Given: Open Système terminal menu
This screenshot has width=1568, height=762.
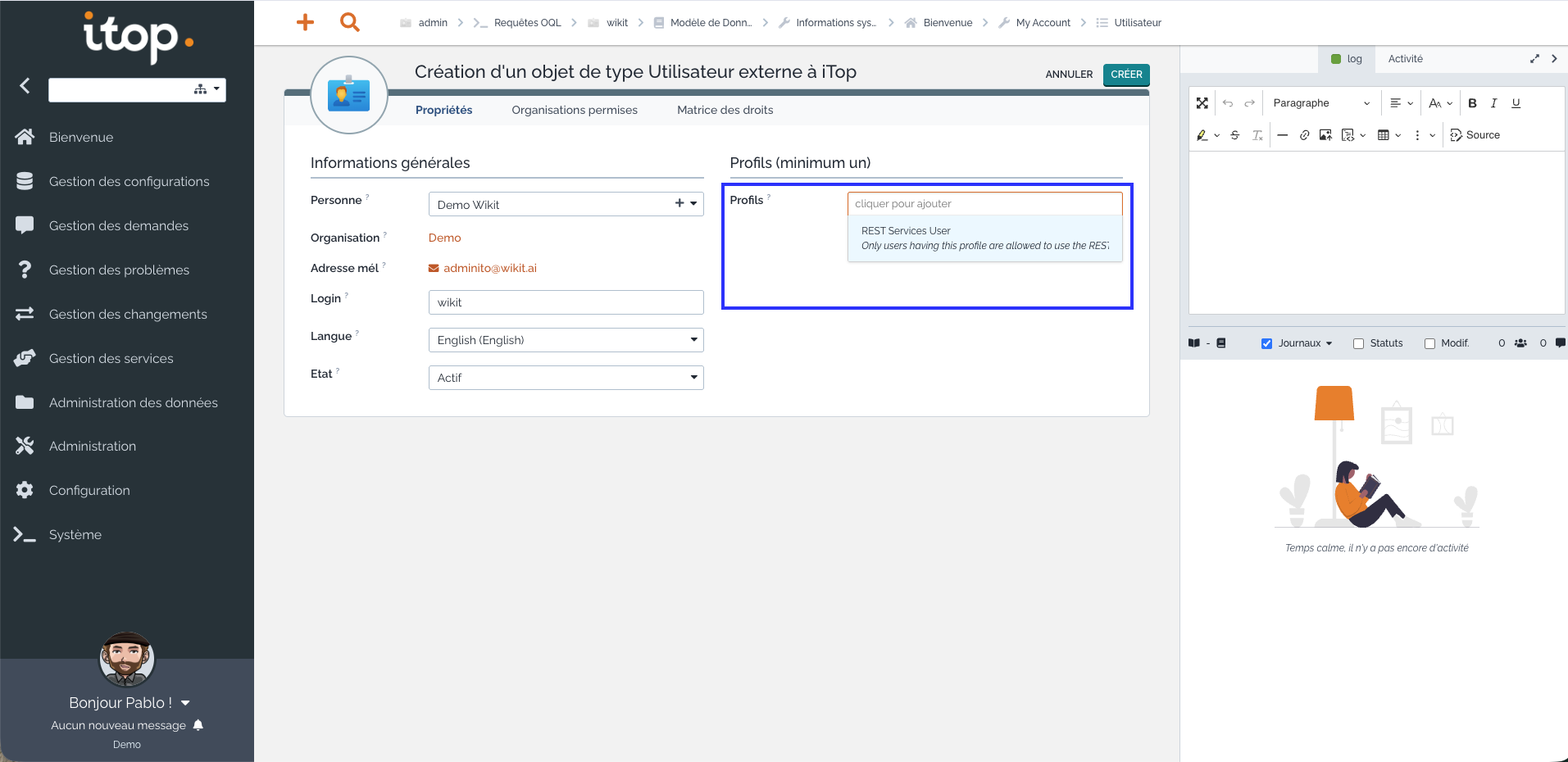Looking at the screenshot, I should pos(75,534).
